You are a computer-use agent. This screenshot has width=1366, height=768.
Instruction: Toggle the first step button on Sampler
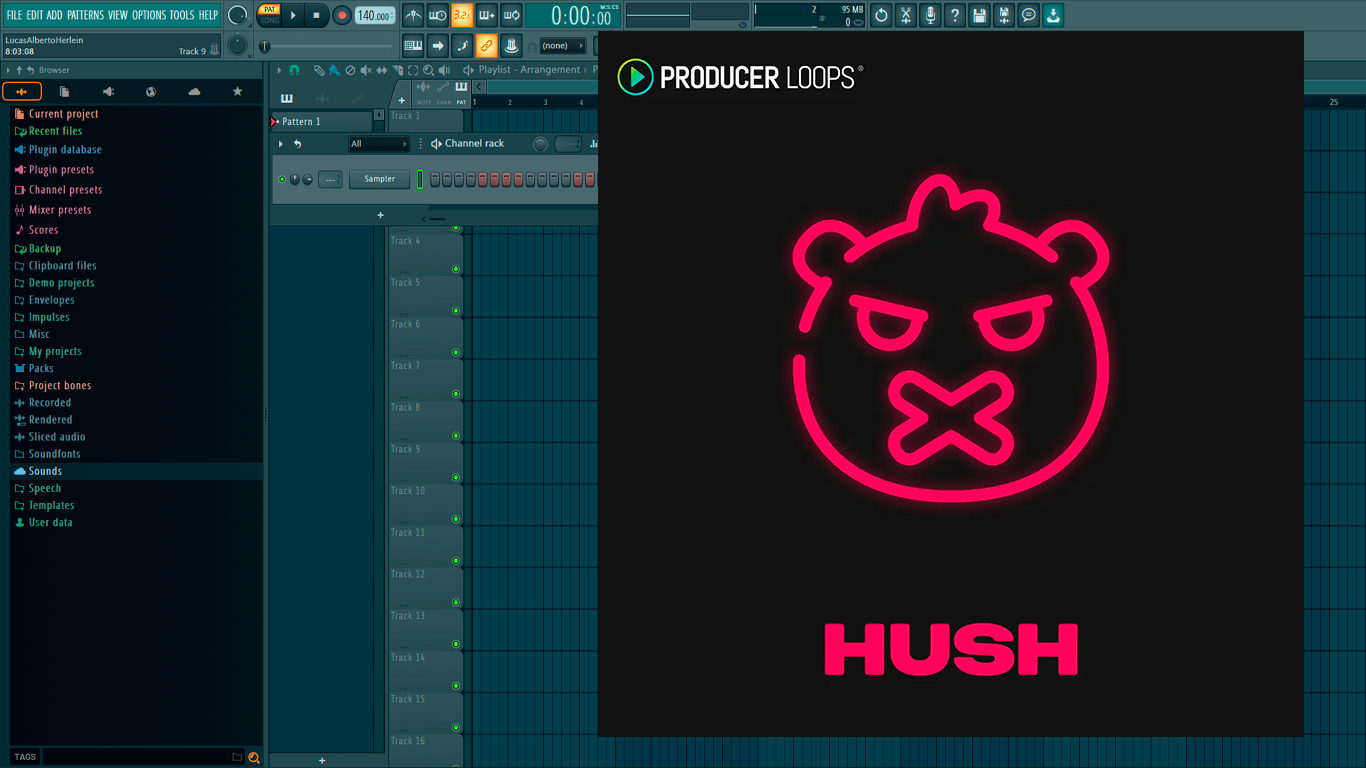[435, 179]
